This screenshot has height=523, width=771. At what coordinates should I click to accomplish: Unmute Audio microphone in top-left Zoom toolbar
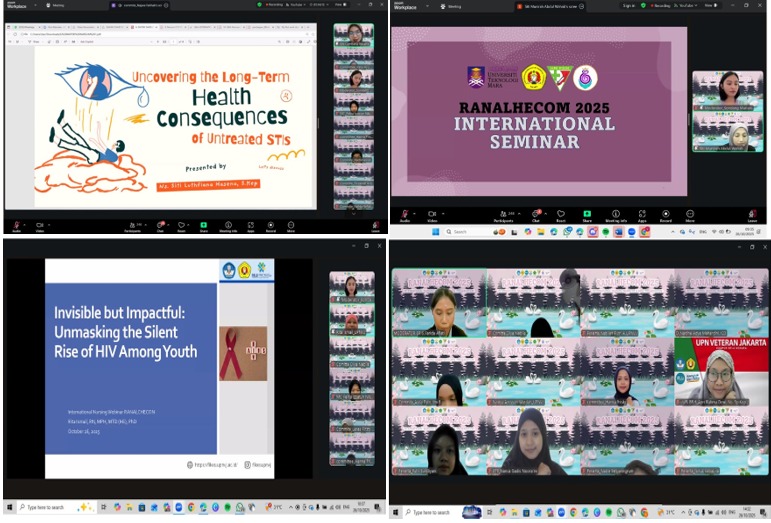pos(16,226)
